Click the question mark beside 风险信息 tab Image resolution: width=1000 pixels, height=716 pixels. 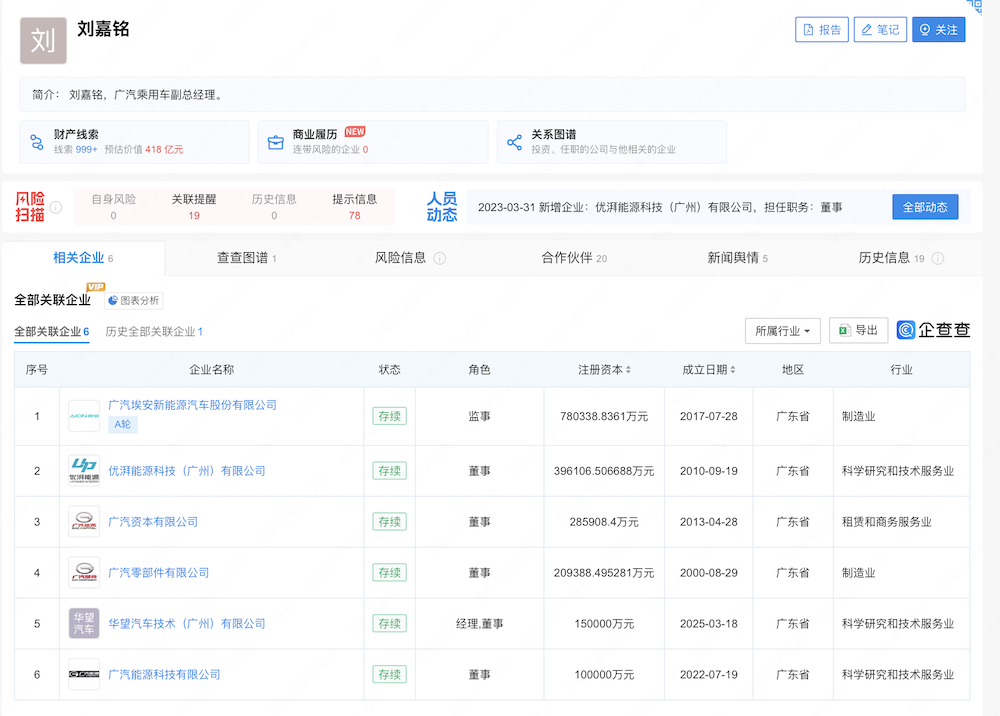(x=440, y=257)
